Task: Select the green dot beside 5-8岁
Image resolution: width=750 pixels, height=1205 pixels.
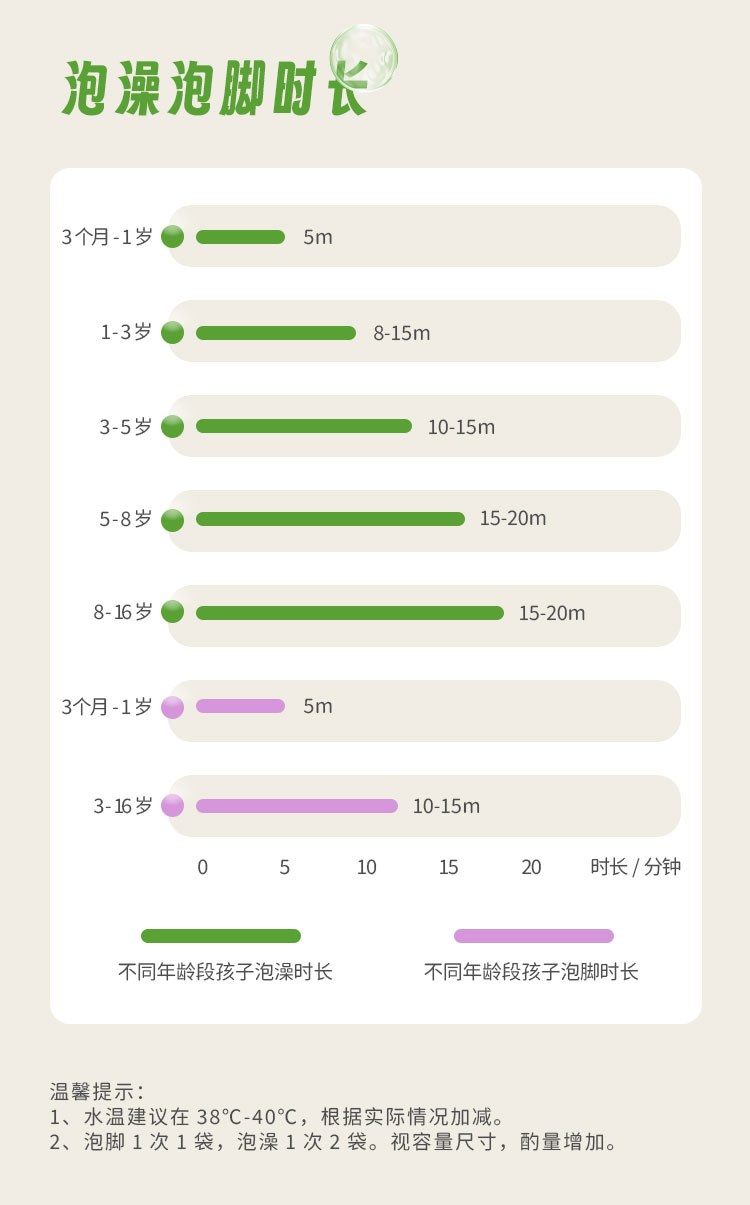Action: pos(173,520)
